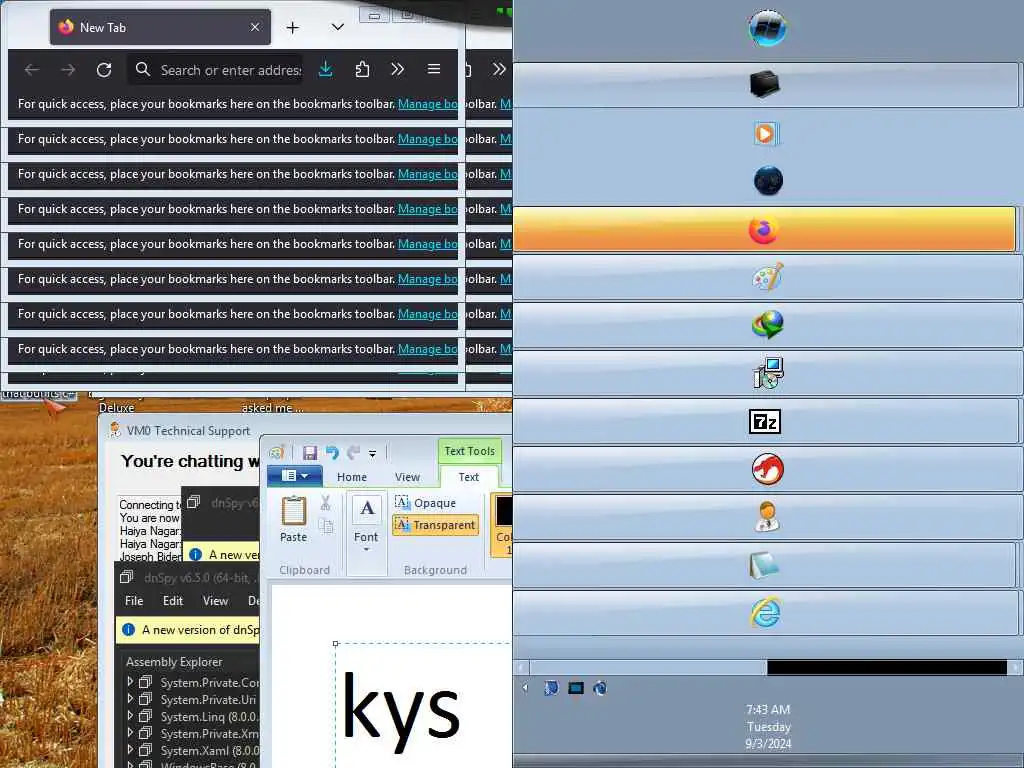This screenshot has width=1024, height=768.
Task: Set Paint text background to Opaque
Action: point(426,503)
